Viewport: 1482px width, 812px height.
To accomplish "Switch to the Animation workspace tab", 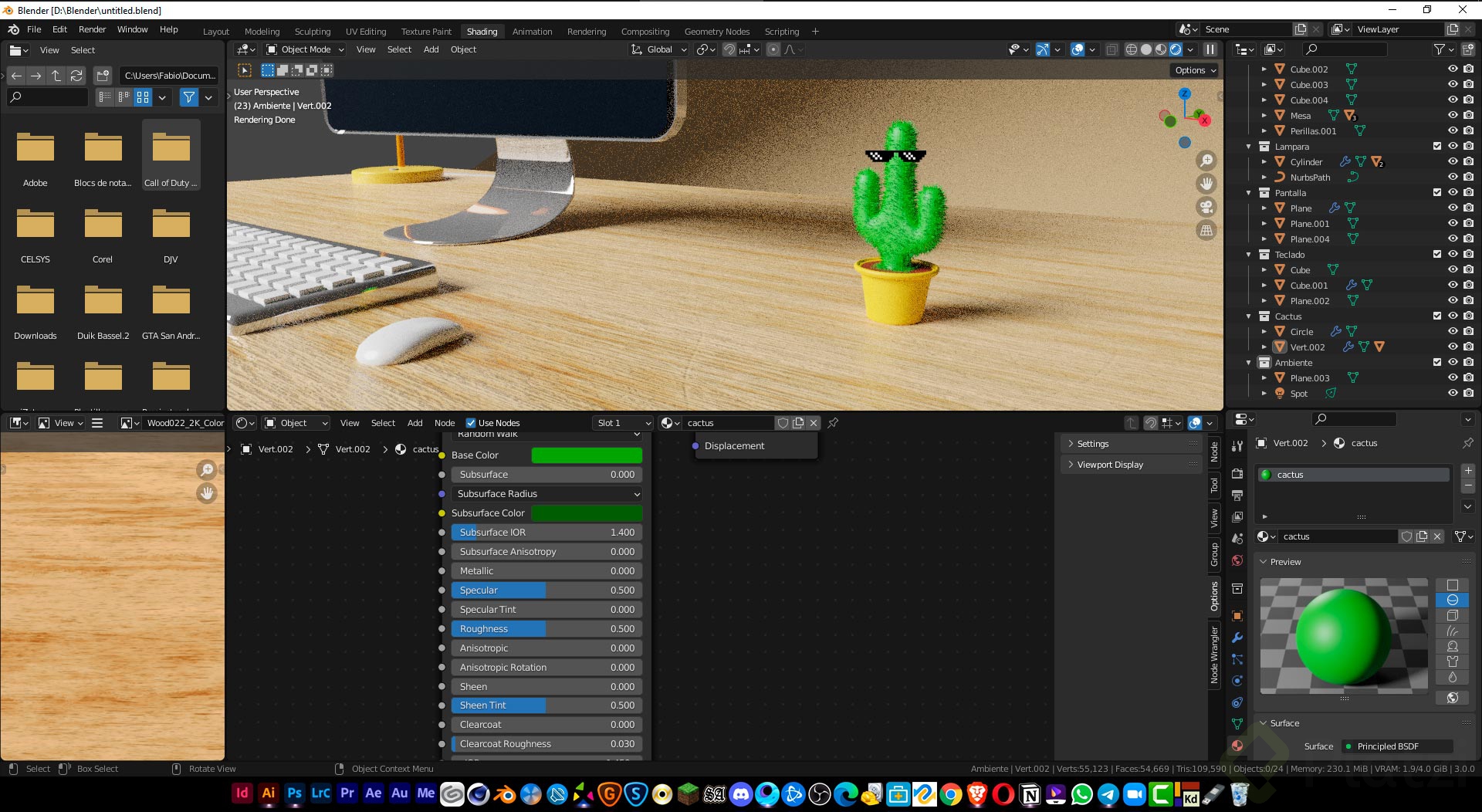I will tap(532, 32).
